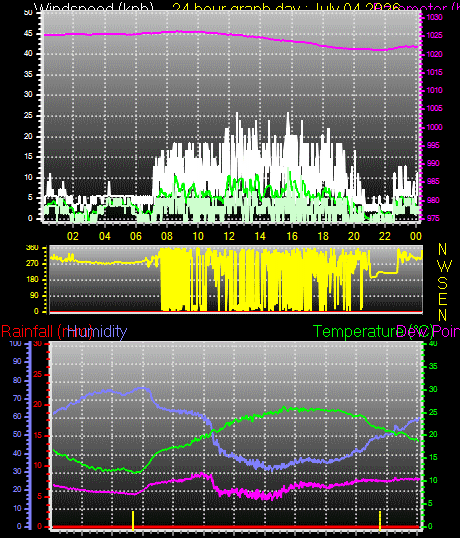The image size is (460, 538).
Task: Click the '1030' value on the barometer axis
Action: [434, 17]
